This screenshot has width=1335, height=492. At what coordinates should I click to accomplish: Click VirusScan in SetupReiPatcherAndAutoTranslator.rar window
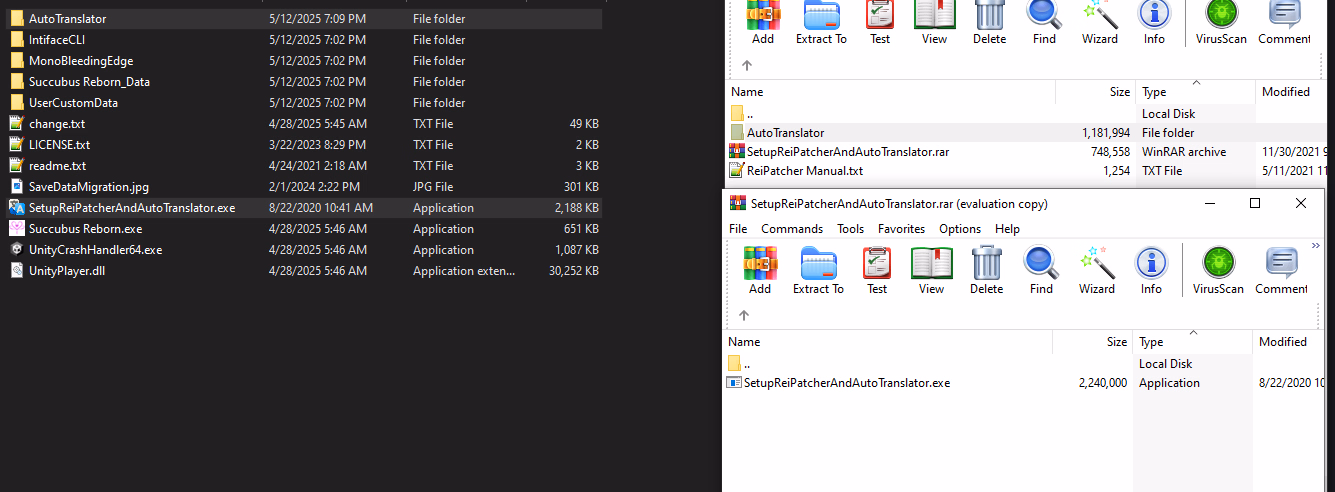click(x=1218, y=271)
